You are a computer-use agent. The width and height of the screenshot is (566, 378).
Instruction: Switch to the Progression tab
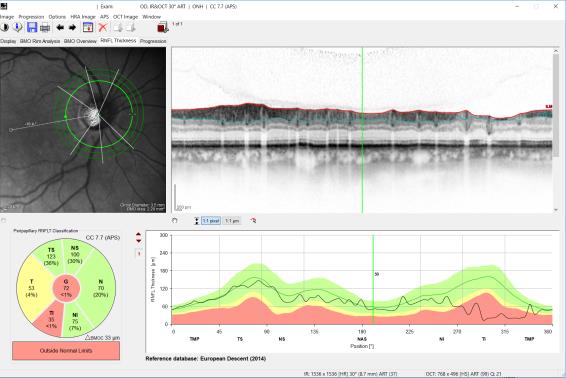pyautogui.click(x=153, y=42)
